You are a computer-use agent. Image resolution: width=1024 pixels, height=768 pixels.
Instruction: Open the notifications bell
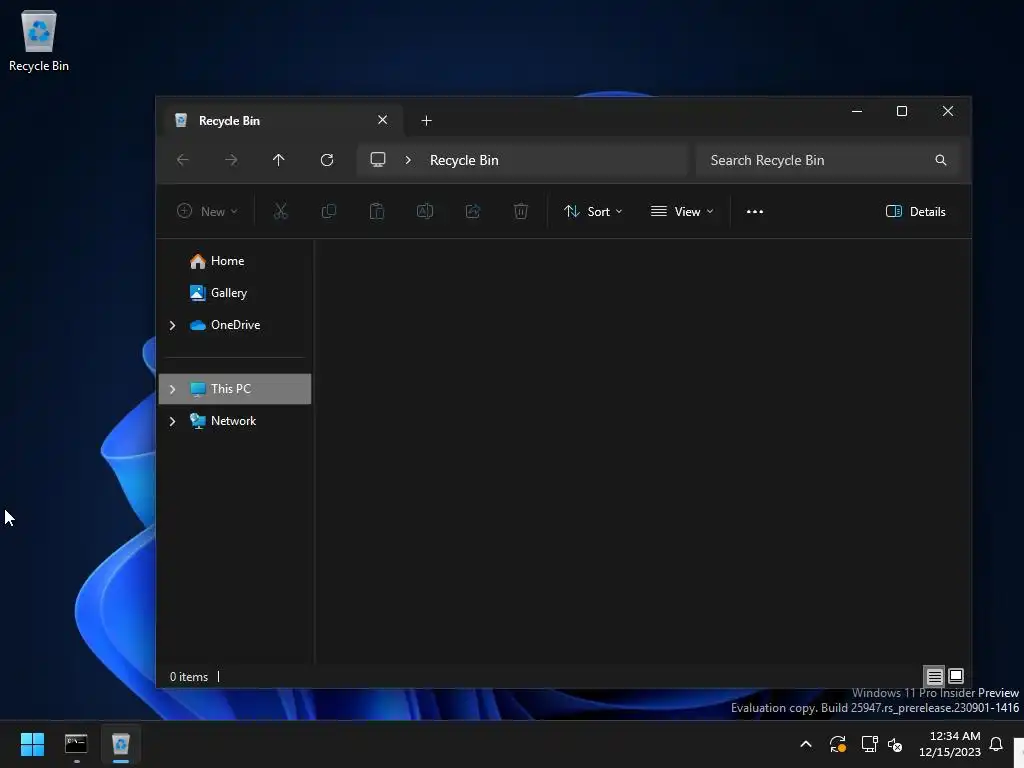click(x=997, y=744)
